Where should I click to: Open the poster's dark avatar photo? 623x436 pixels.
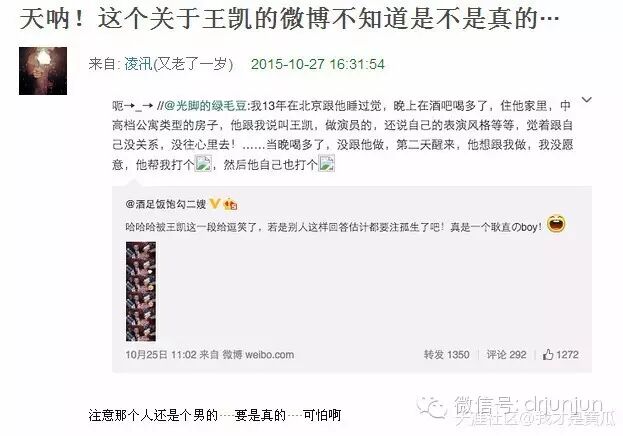43,71
